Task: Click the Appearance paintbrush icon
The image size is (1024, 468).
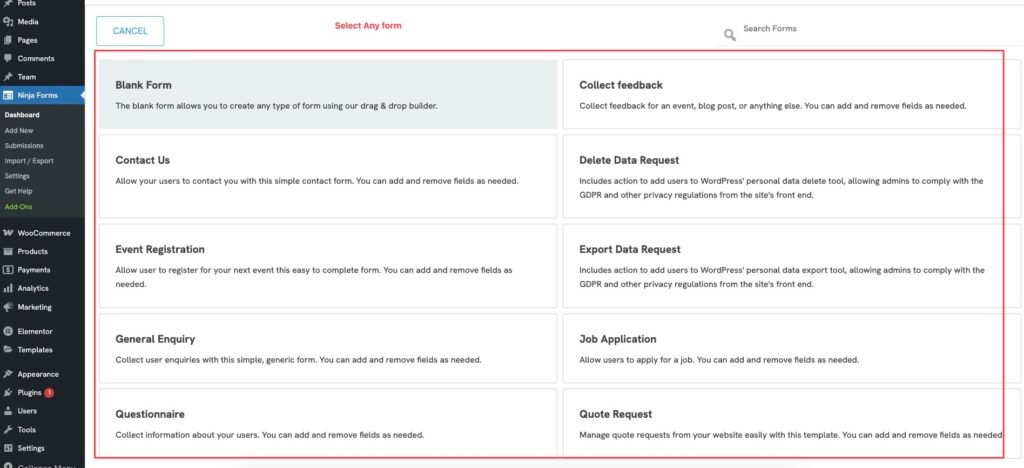Action: pos(8,374)
